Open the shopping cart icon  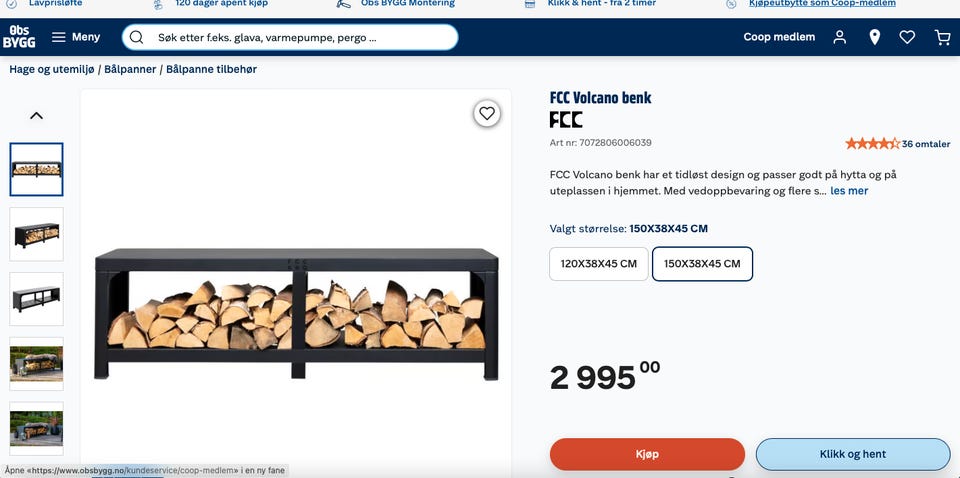click(942, 37)
